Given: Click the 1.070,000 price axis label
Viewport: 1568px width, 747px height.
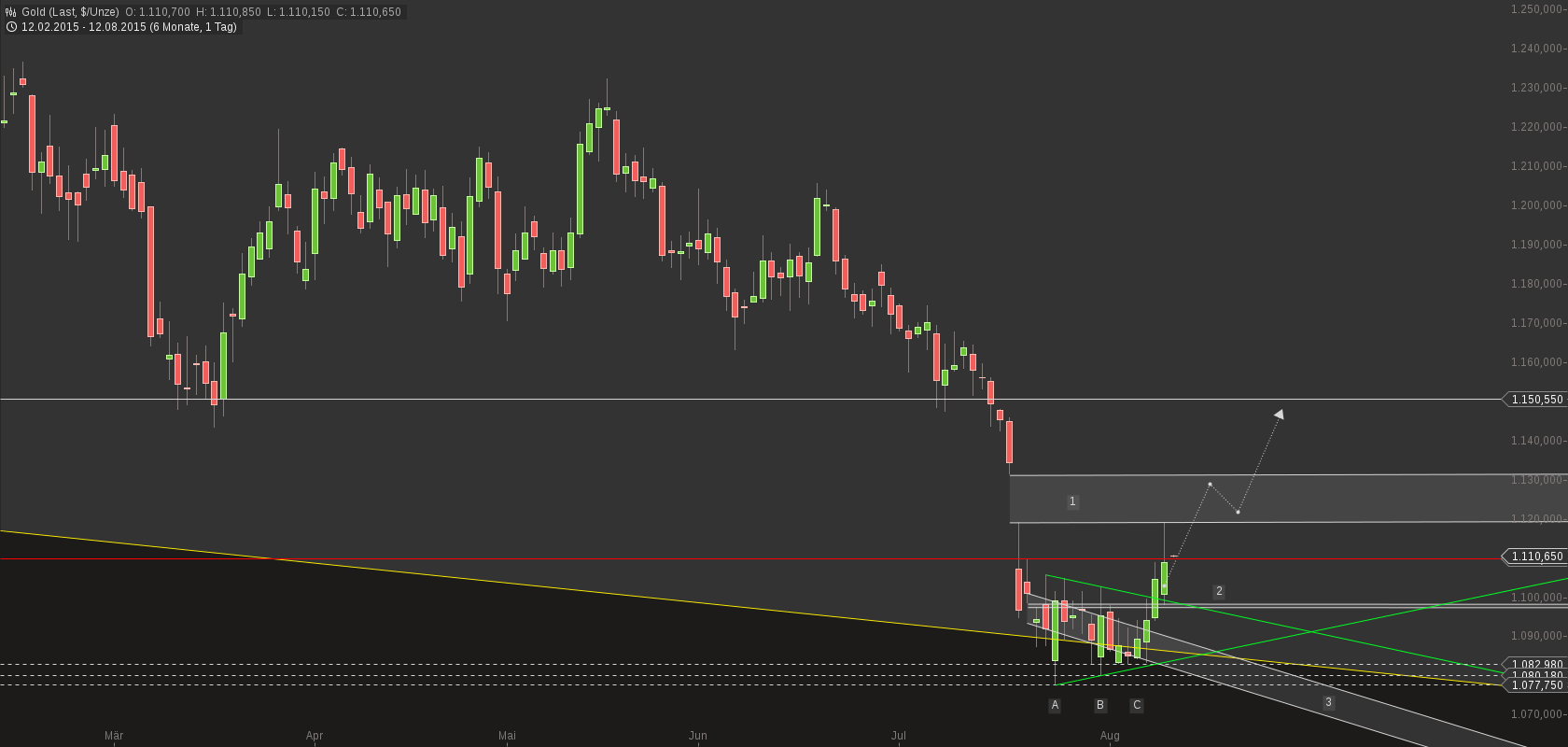Looking at the screenshot, I should click(1537, 714).
